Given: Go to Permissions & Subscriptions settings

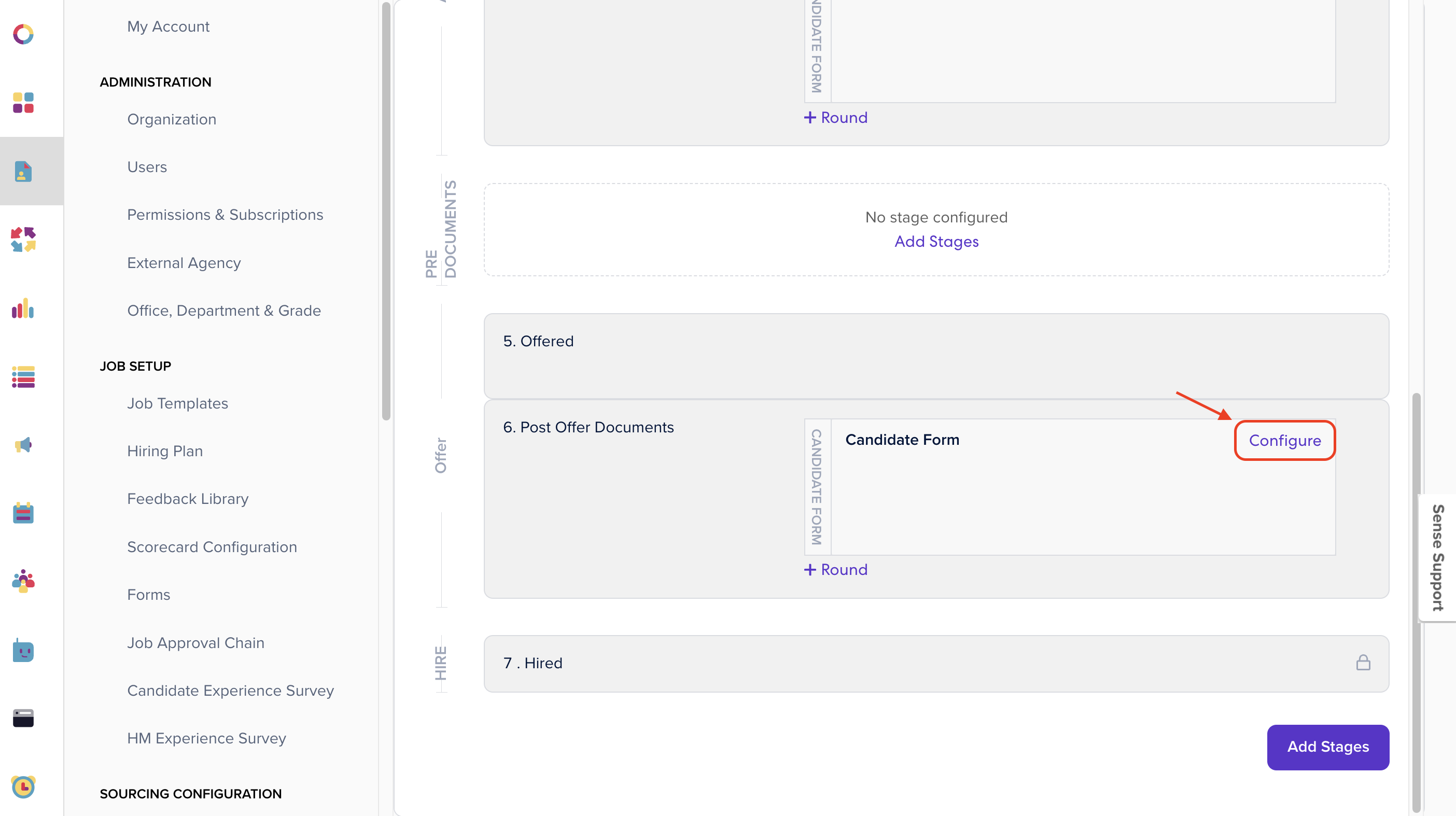Looking at the screenshot, I should [x=225, y=215].
